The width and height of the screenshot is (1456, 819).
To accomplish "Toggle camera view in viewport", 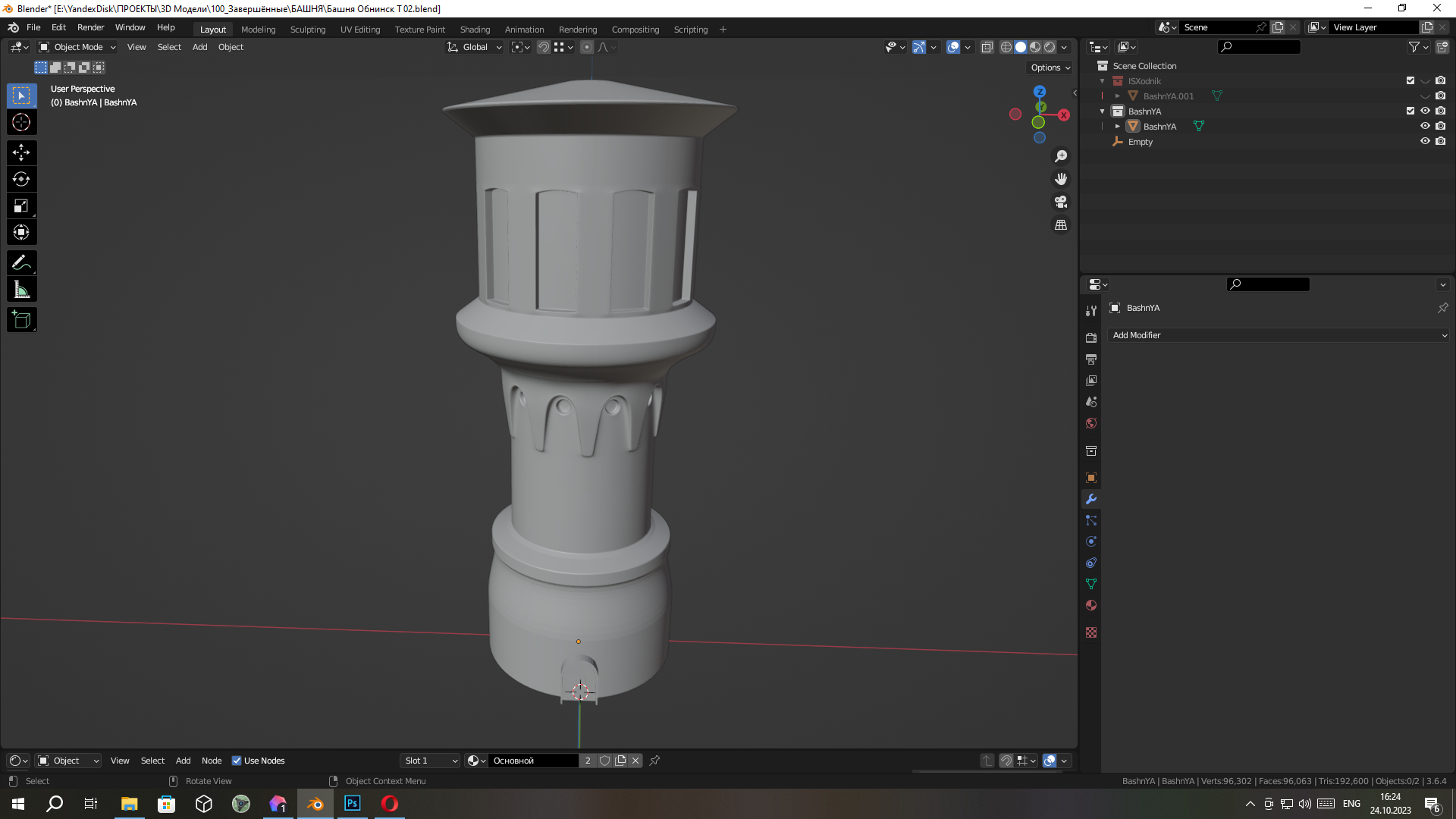I will point(1061,202).
